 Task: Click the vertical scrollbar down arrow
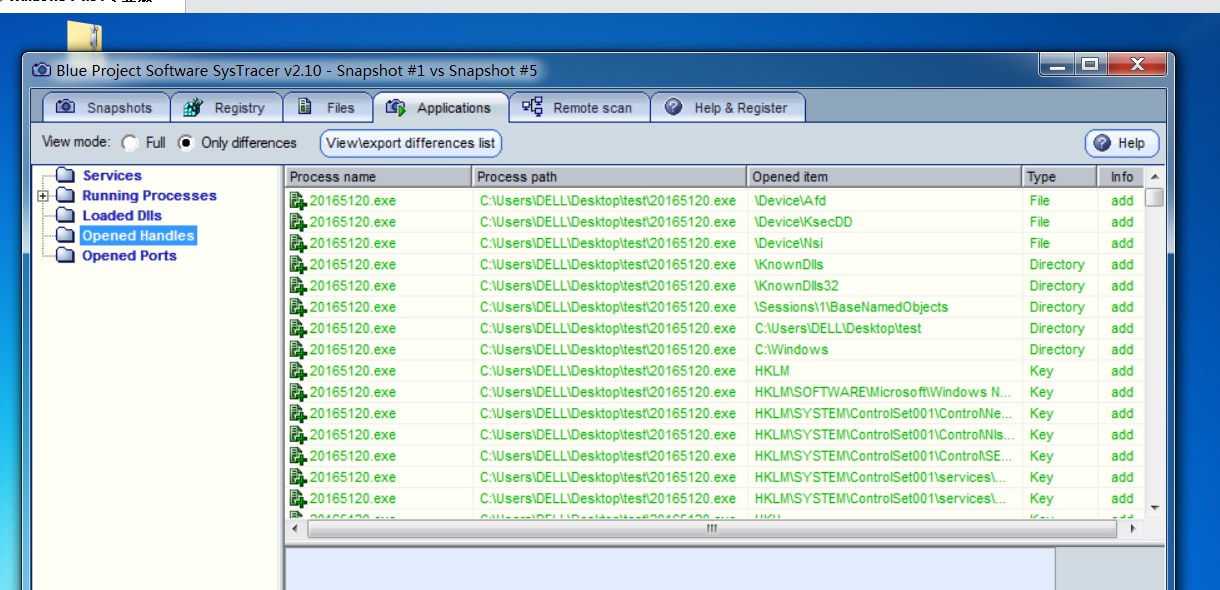point(1154,509)
